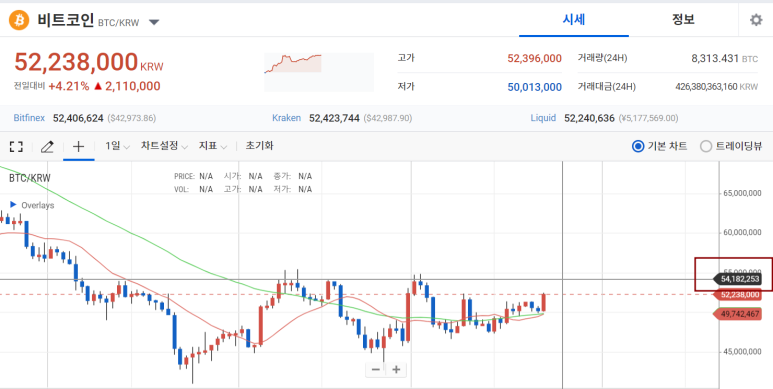
Task: Click the large 52,238,000 price
Action: coord(76,62)
